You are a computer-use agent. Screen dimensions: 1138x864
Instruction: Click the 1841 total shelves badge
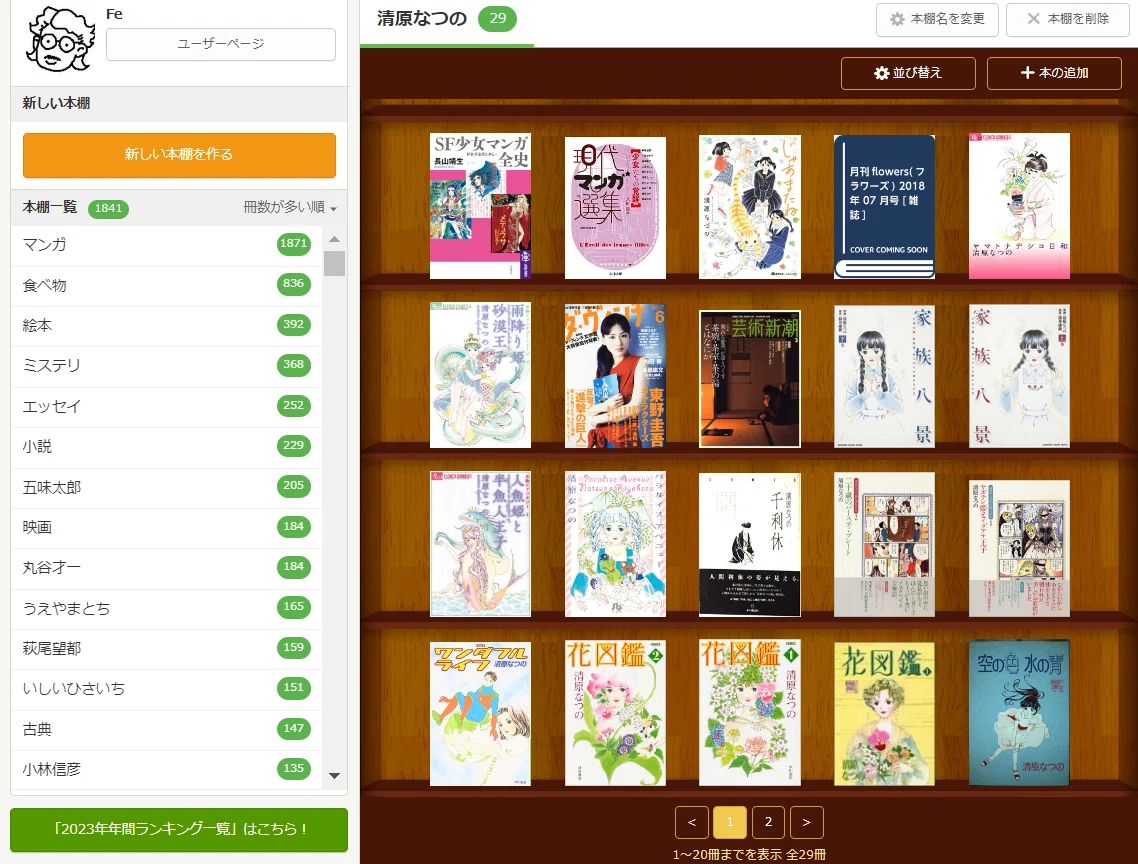[108, 208]
